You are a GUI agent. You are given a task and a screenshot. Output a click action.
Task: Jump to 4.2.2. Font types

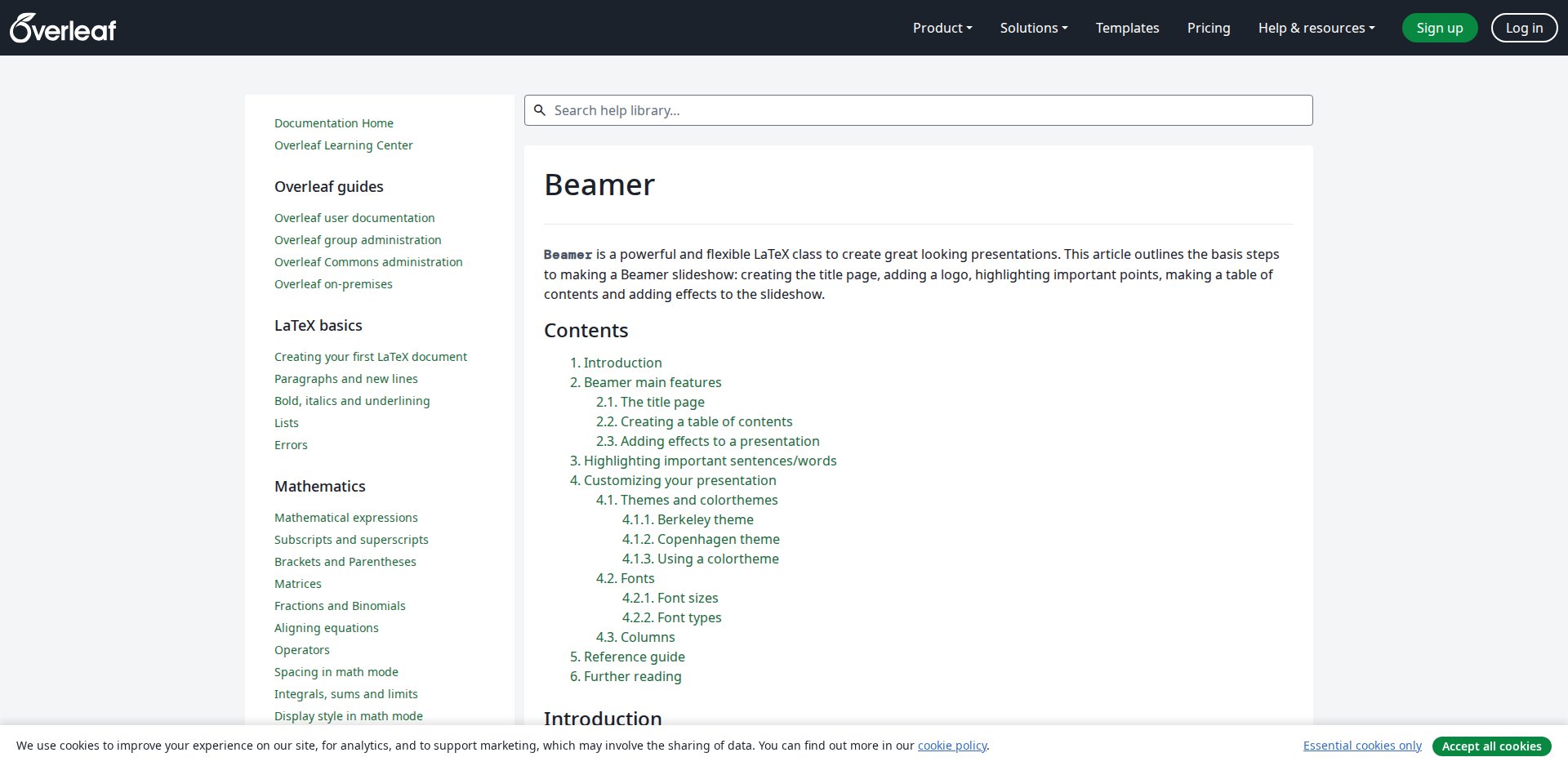[672, 617]
